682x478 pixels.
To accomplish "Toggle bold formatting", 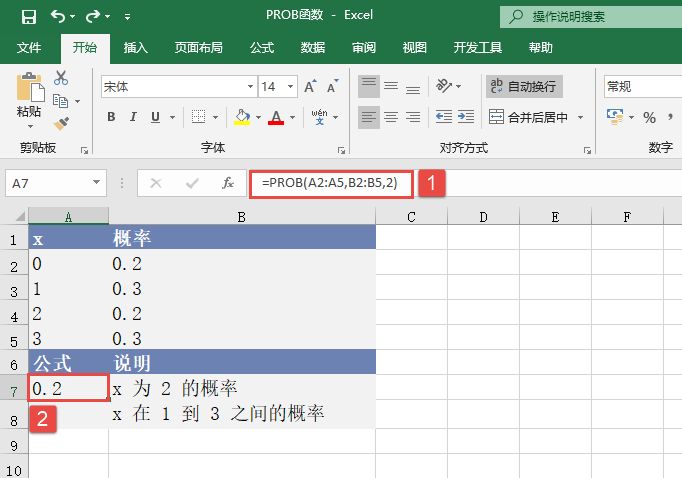I will 111,117.
